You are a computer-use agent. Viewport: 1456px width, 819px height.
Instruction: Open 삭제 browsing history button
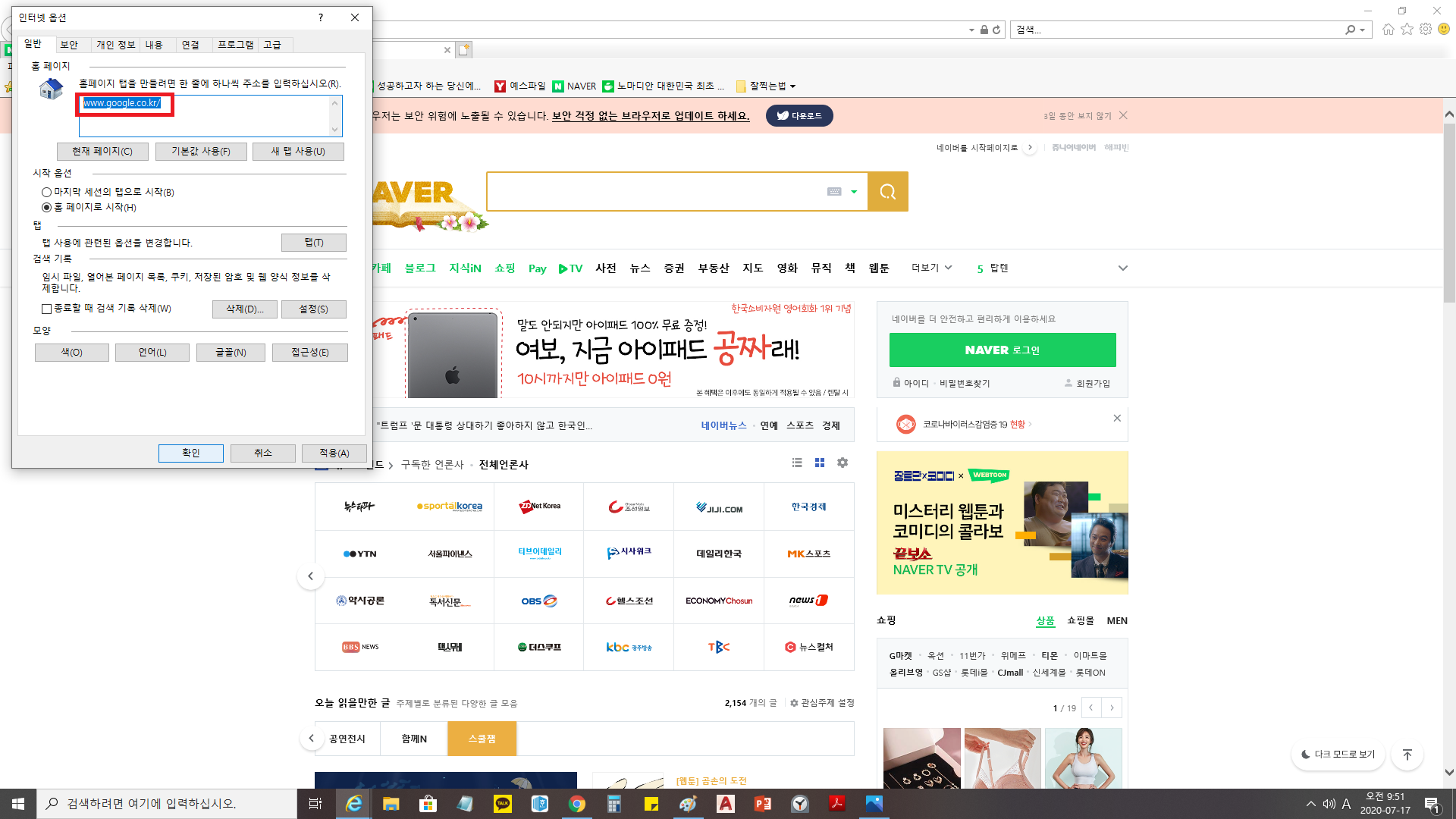coord(245,309)
